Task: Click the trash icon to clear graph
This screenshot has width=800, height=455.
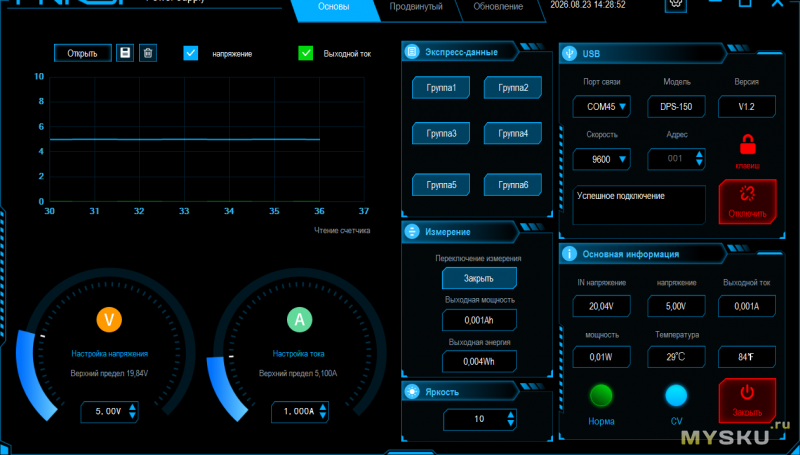Action: point(148,53)
